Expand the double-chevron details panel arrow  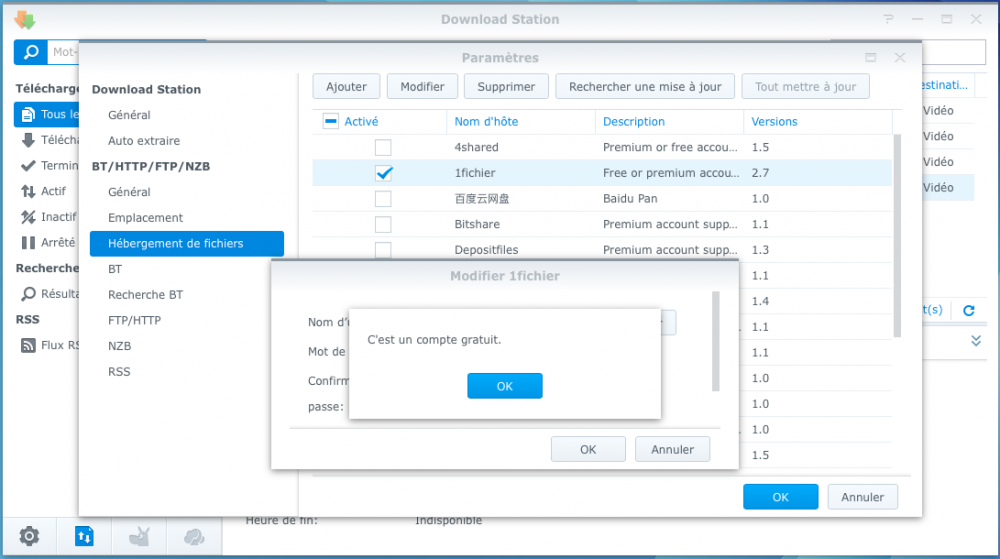976,341
